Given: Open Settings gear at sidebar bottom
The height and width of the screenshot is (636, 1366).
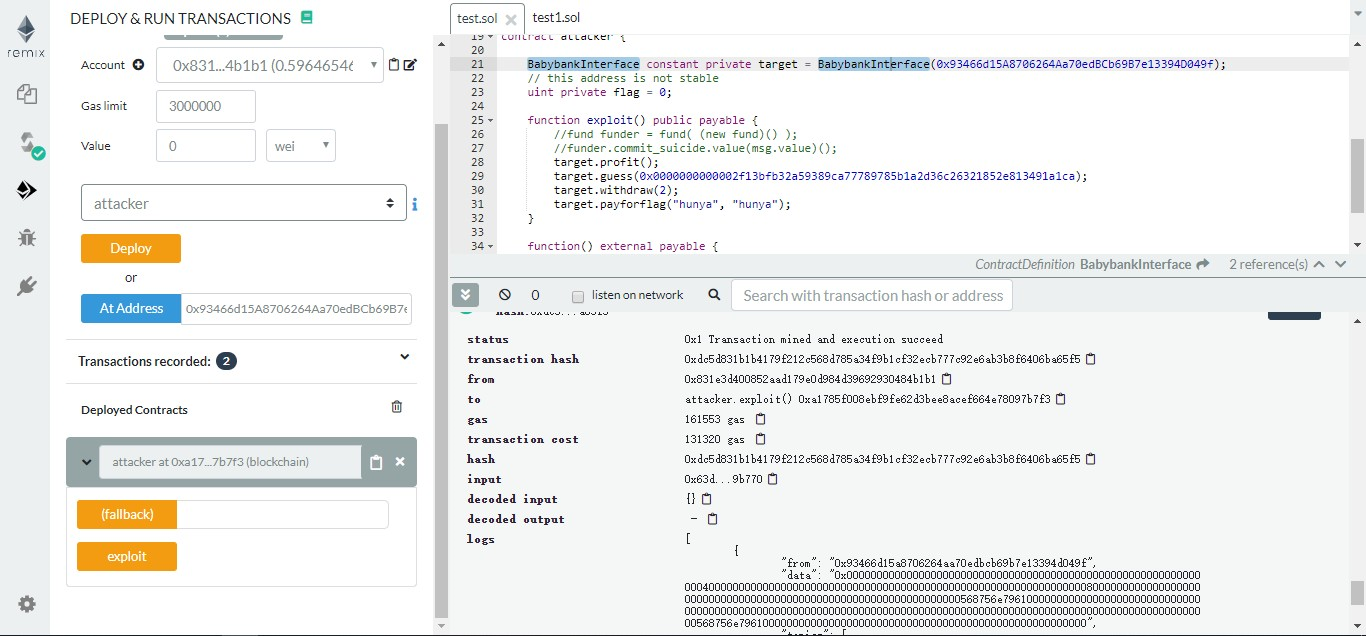Looking at the screenshot, I should (x=27, y=604).
